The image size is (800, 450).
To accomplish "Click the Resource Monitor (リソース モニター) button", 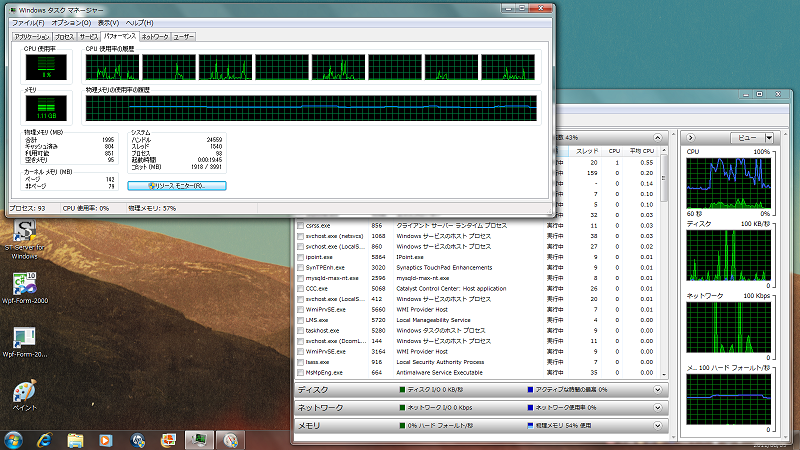I will (177, 186).
